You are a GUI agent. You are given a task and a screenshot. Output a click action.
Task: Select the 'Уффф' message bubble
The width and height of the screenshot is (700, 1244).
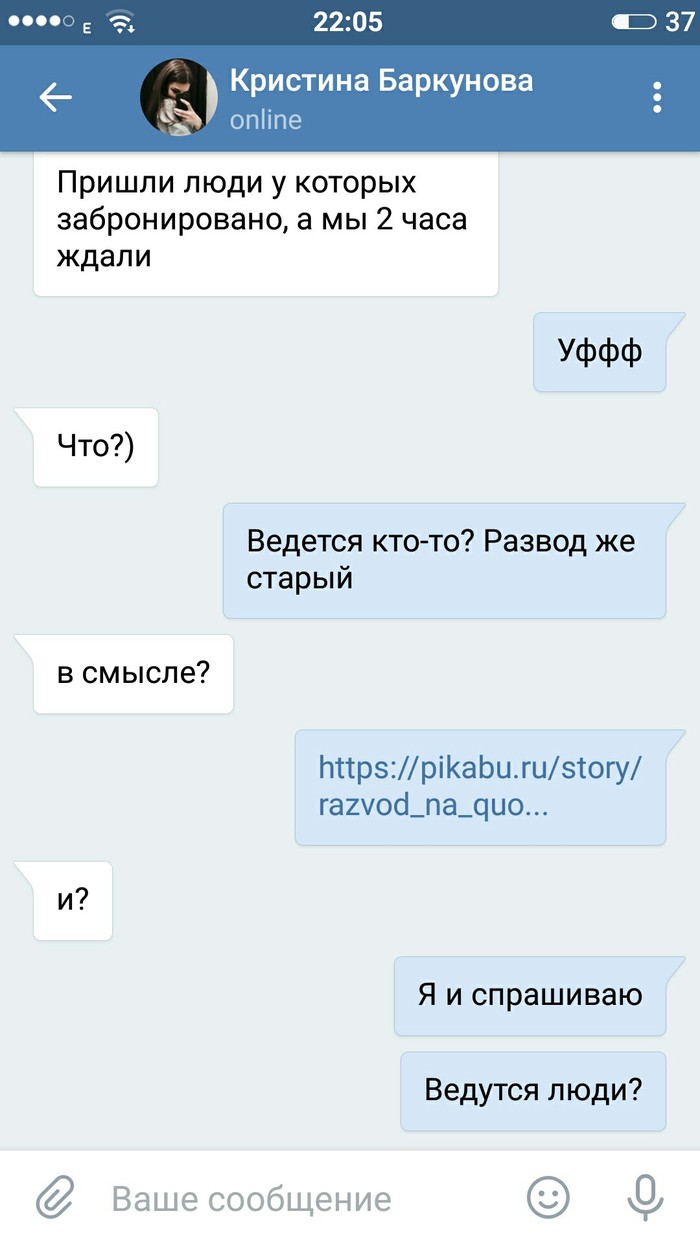coord(599,352)
